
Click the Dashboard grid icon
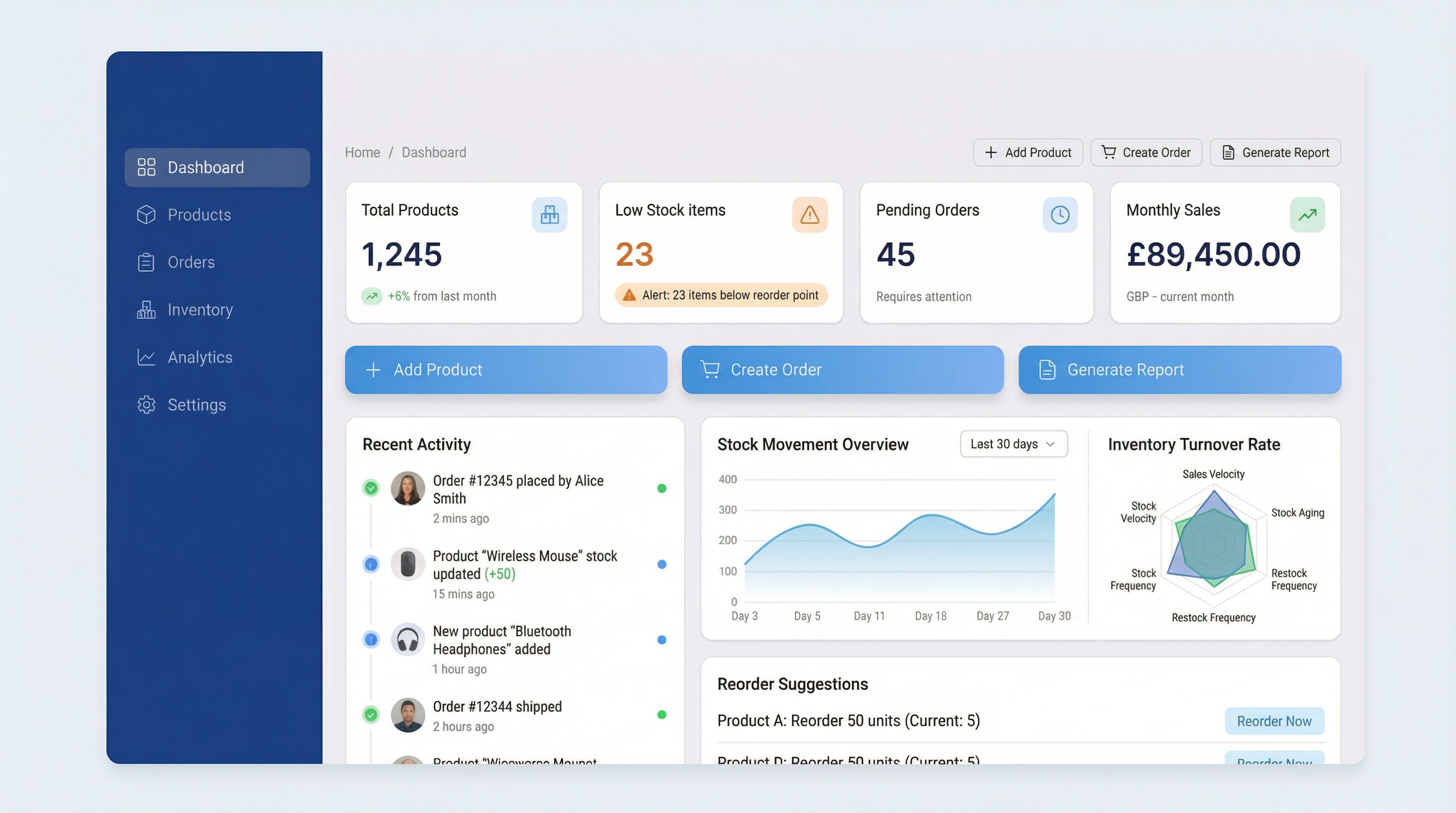point(146,167)
